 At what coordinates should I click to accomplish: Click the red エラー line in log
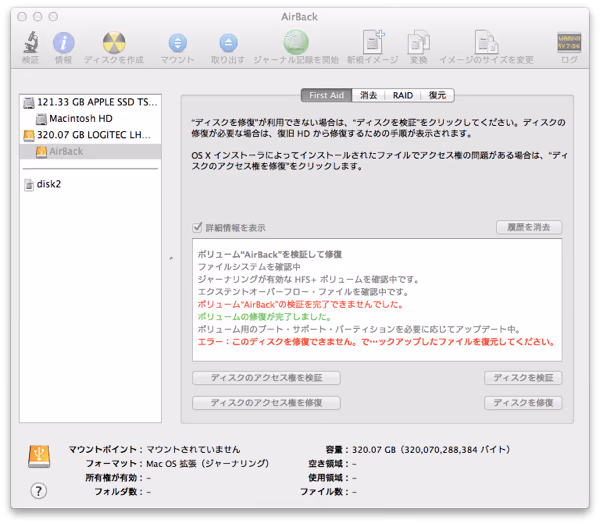376,342
